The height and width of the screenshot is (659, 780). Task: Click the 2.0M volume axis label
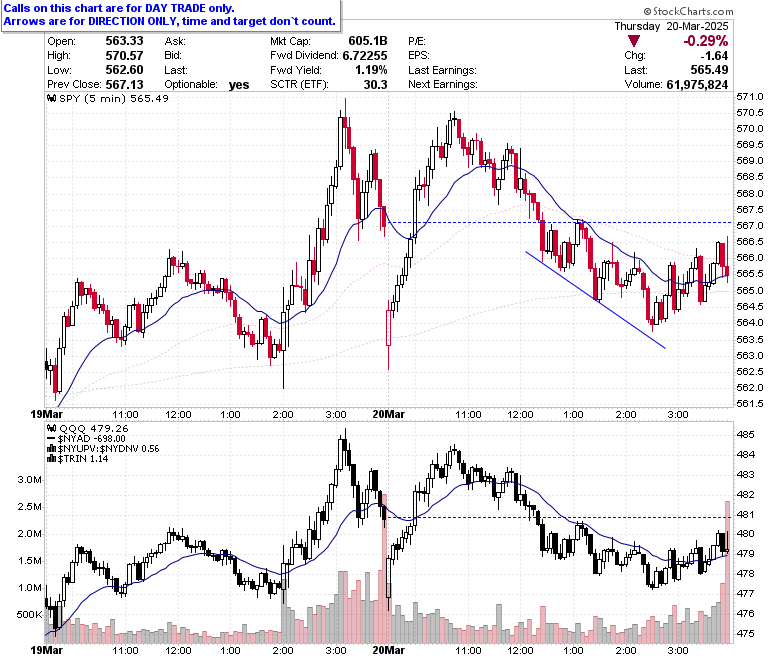29,534
